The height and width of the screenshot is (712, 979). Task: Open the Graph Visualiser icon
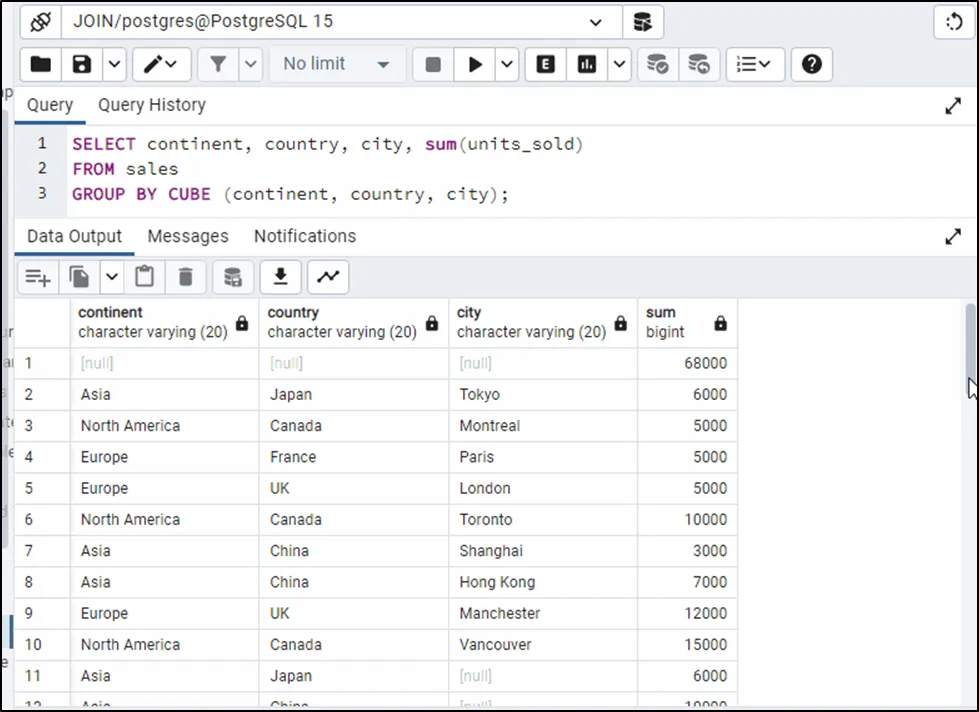[328, 277]
